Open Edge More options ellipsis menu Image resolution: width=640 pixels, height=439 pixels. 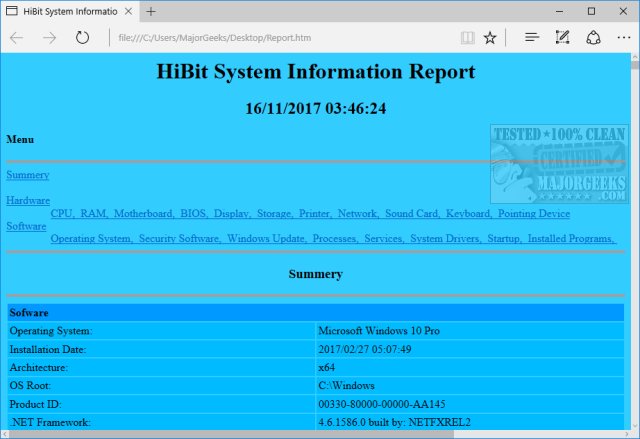pos(624,38)
